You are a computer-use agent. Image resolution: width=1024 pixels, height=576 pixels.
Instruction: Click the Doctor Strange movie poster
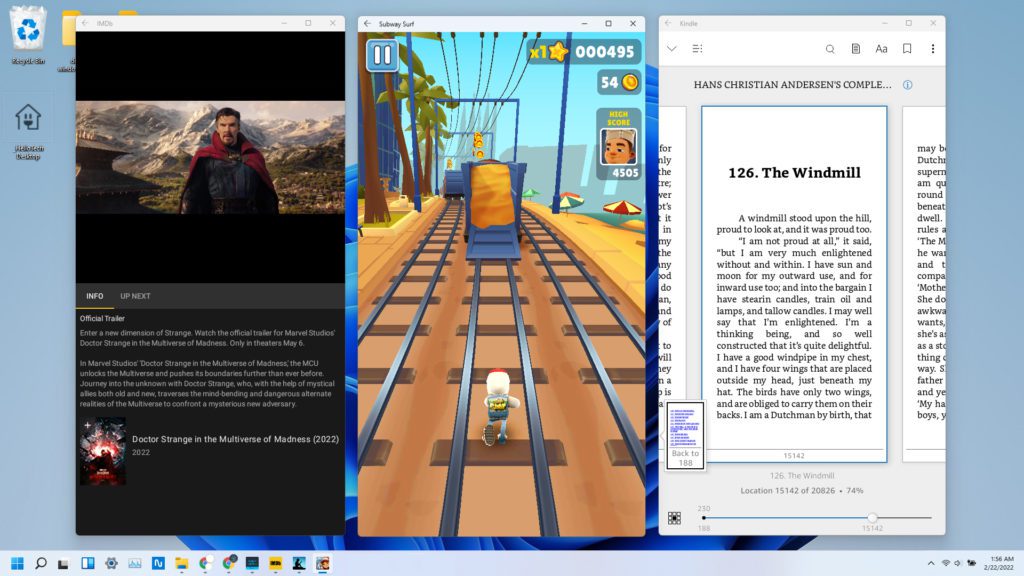pyautogui.click(x=103, y=452)
